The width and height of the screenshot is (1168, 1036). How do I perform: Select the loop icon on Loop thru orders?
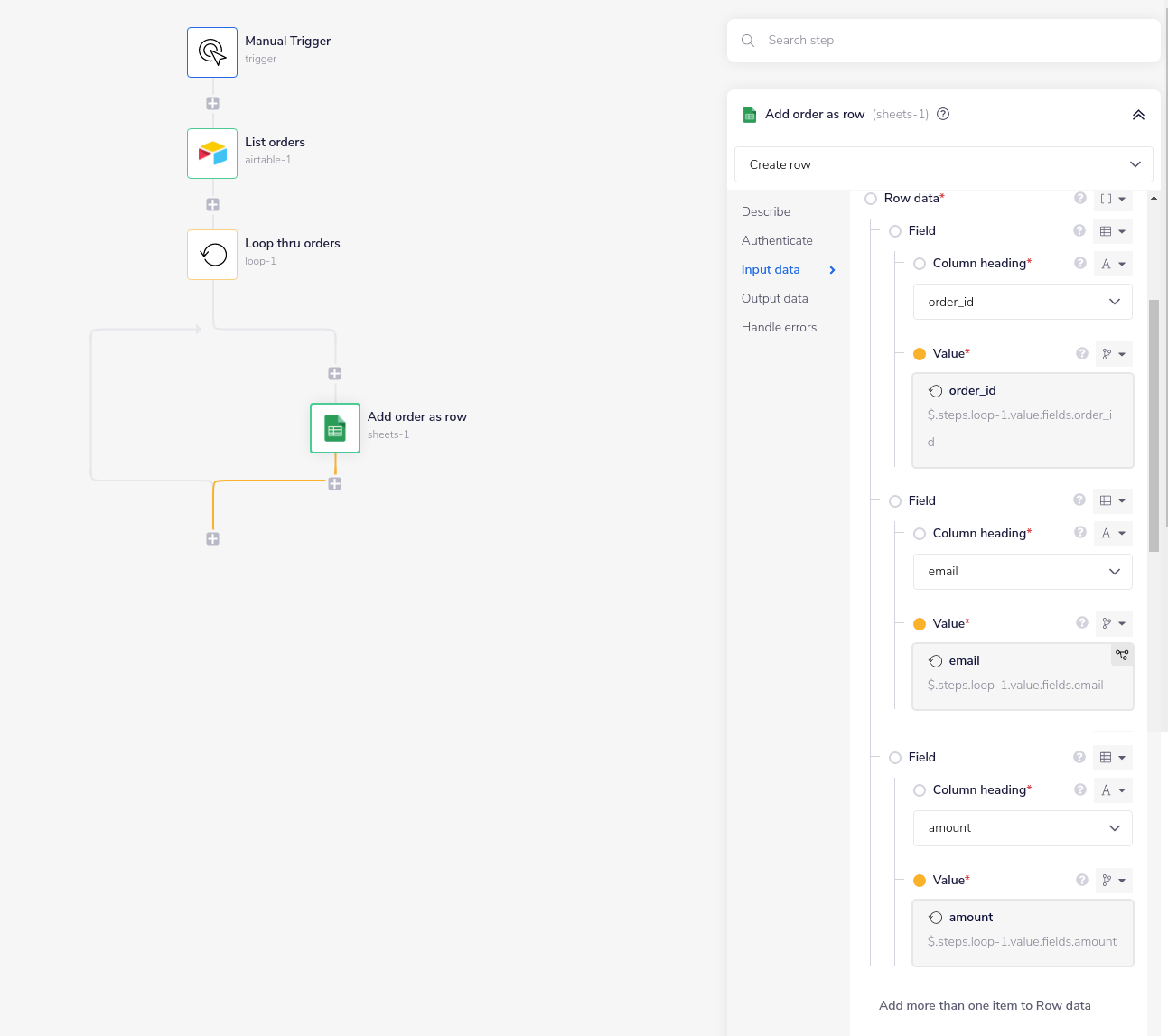tap(211, 254)
